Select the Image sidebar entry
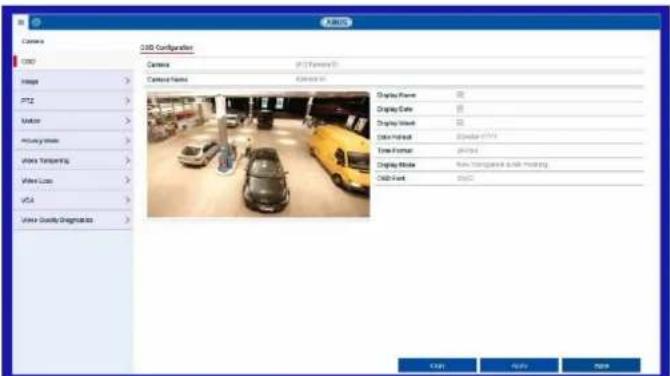Screen dimensions: 670x376 pos(73,81)
